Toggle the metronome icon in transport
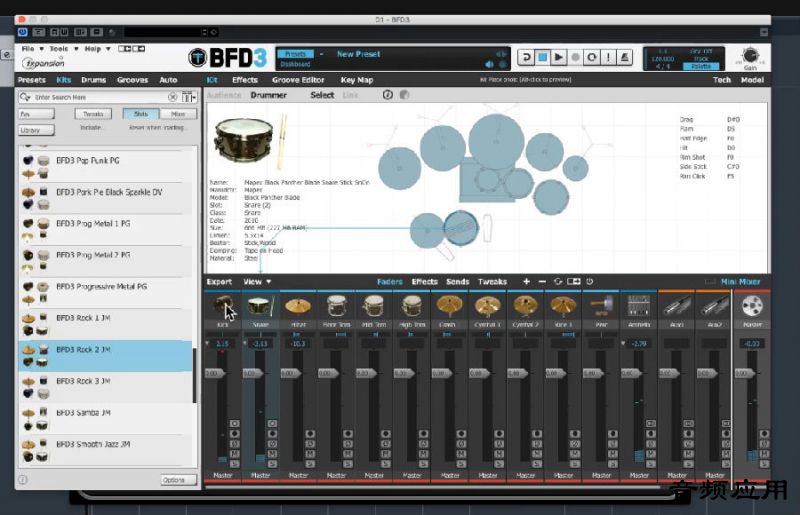The image size is (800, 515). click(624, 57)
